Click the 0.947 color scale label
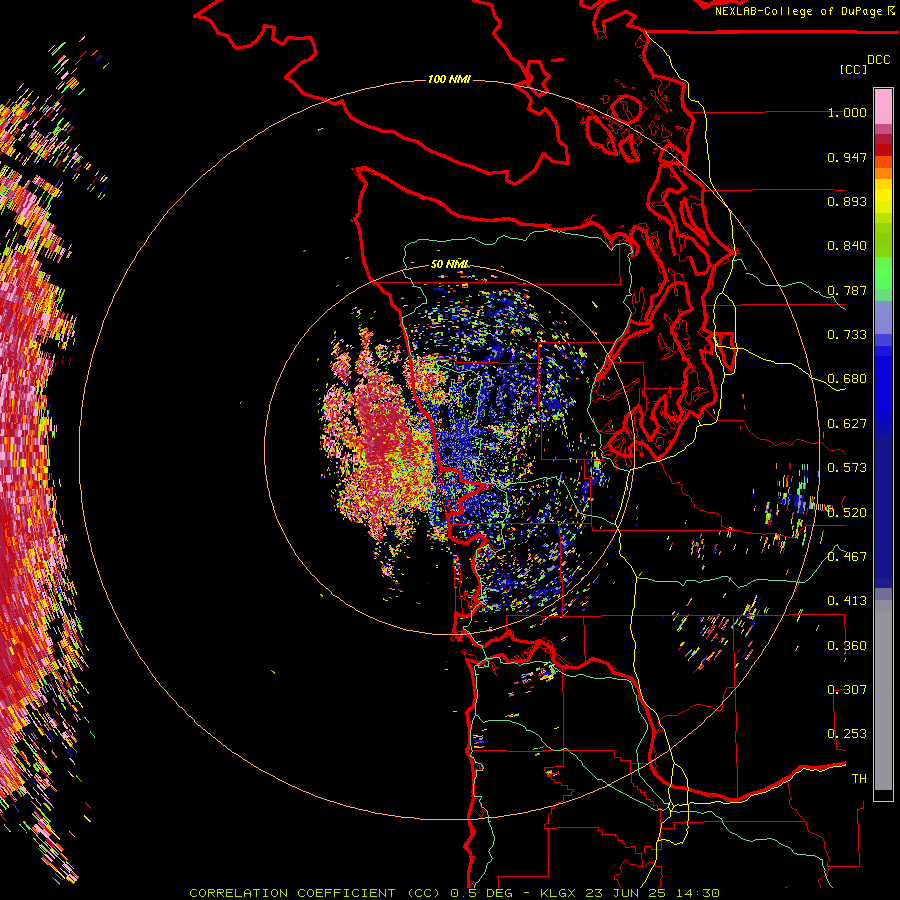 (x=847, y=157)
